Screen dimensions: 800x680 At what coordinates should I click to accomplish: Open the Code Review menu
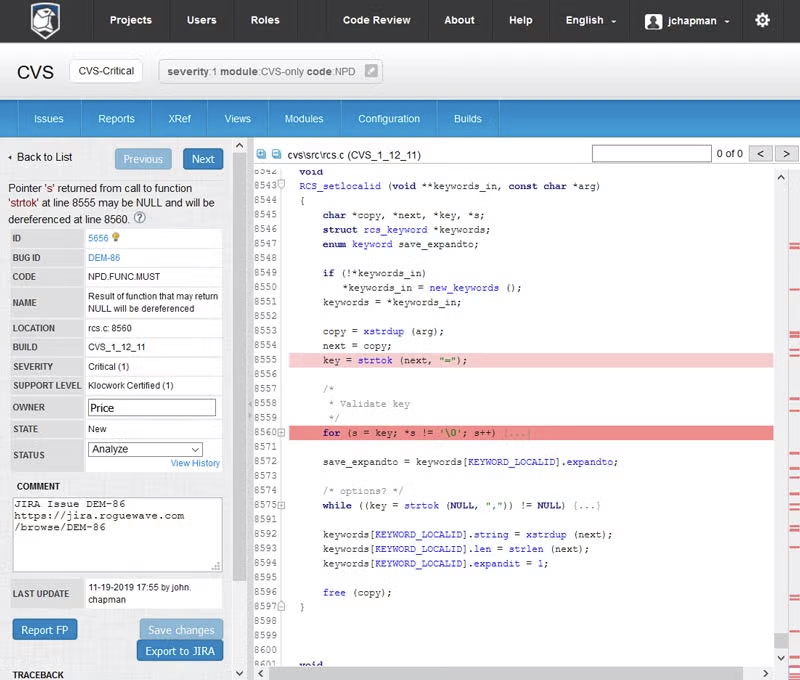pyautogui.click(x=376, y=21)
